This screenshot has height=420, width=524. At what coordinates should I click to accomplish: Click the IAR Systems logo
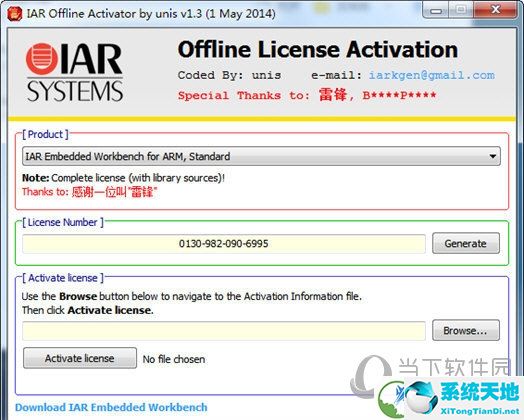(75, 72)
